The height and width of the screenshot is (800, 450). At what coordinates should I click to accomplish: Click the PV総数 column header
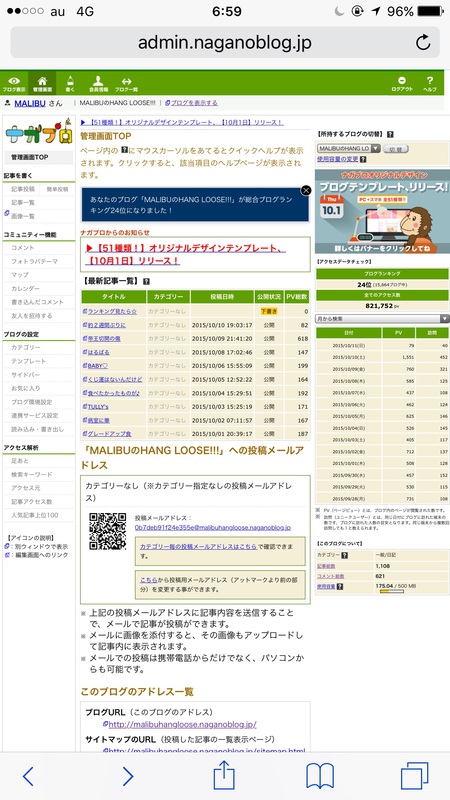[x=297, y=297]
